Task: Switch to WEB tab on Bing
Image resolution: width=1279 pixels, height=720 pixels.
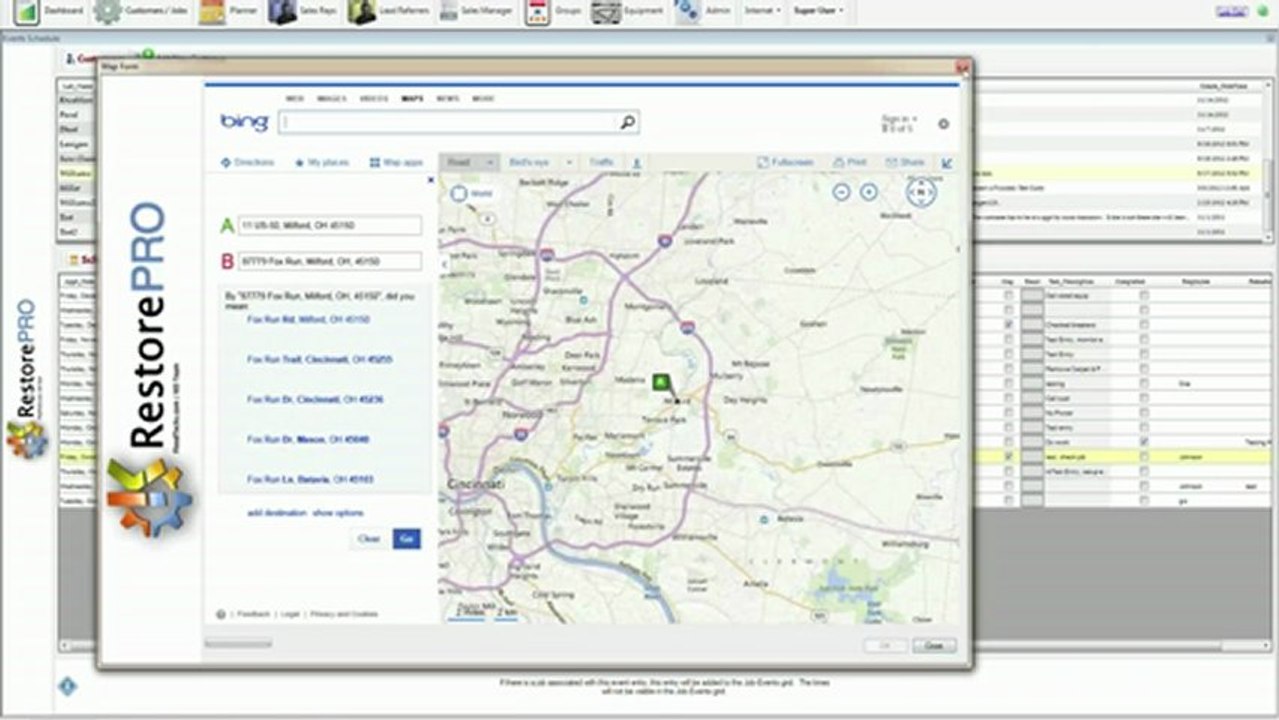Action: coord(295,99)
